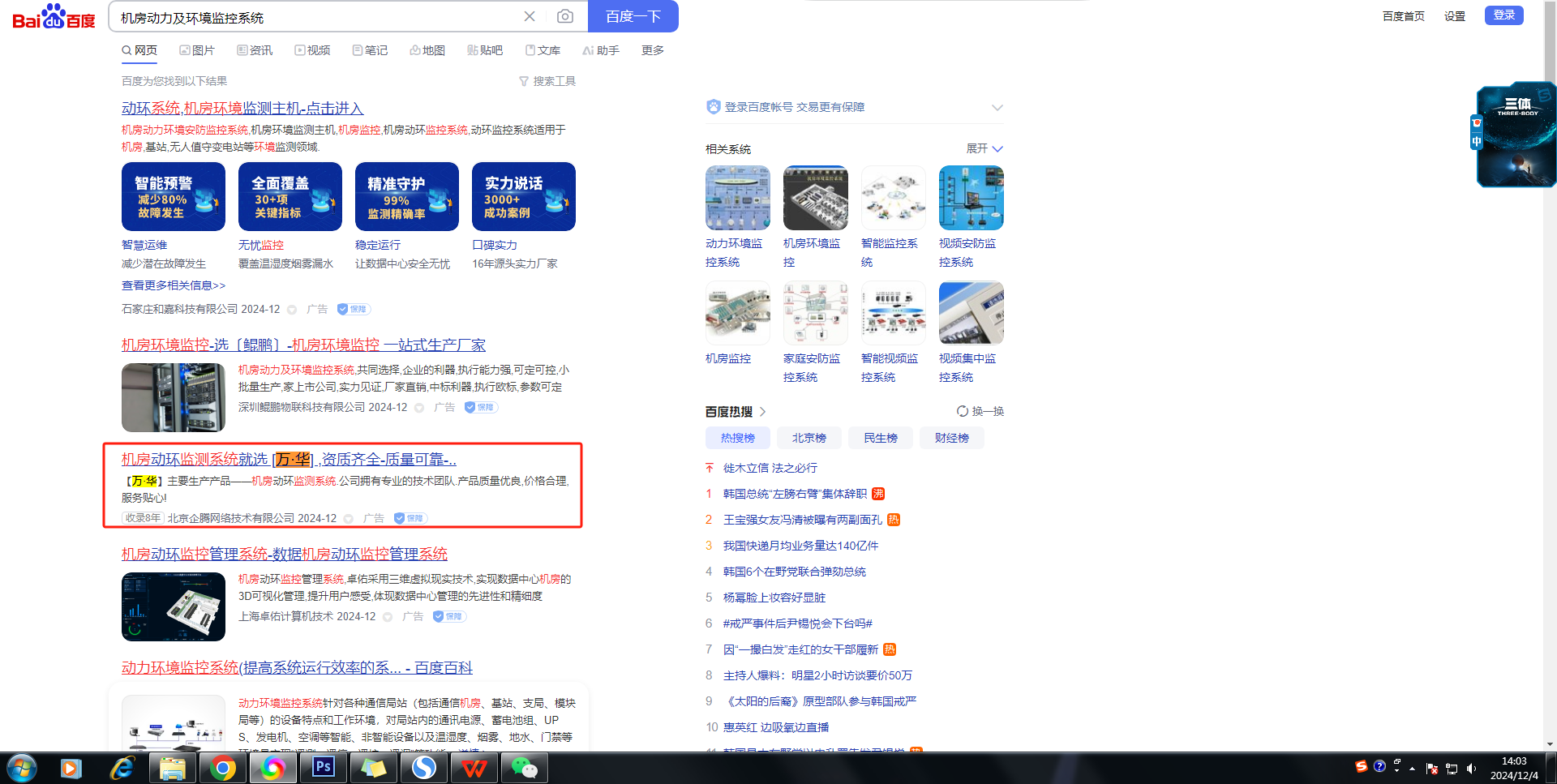The width and height of the screenshot is (1557, 784).
Task: Expand the 相关系统 section with 展开
Action: point(984,148)
